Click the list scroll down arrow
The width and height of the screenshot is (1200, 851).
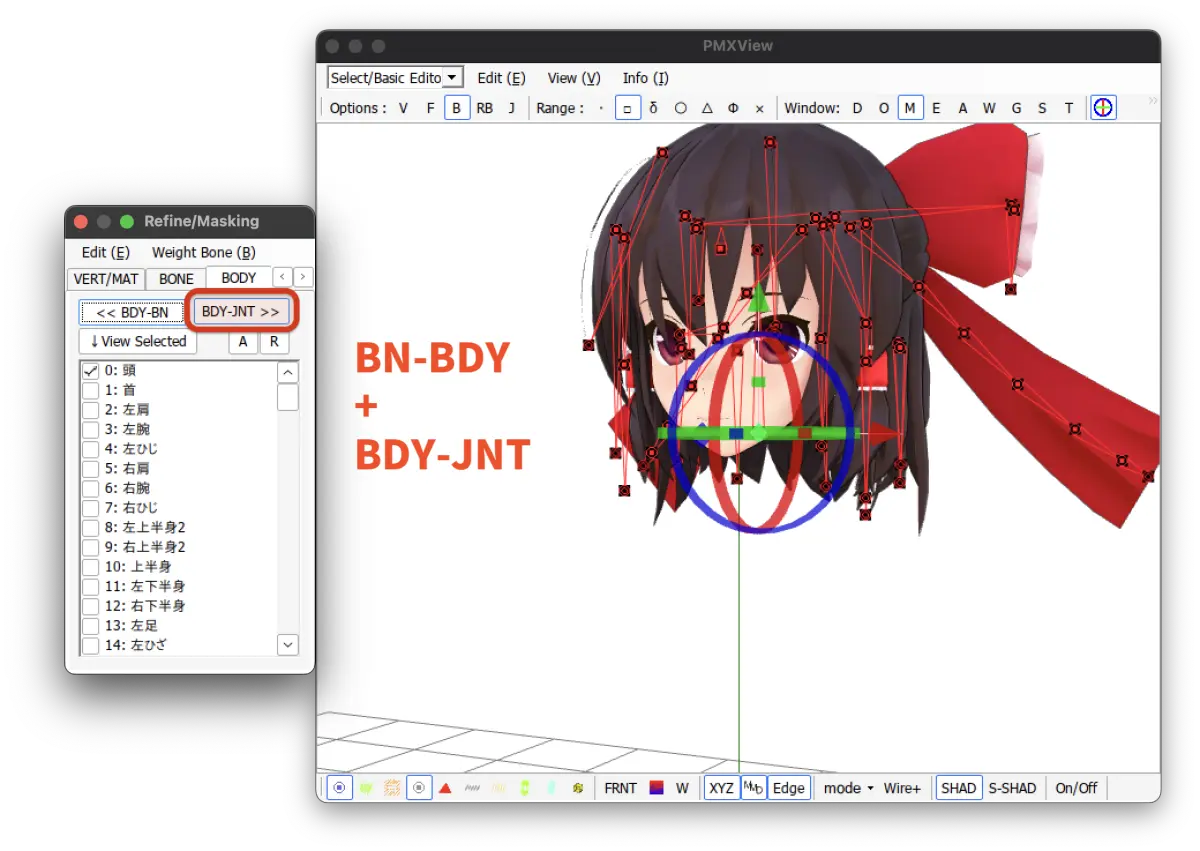pos(288,645)
